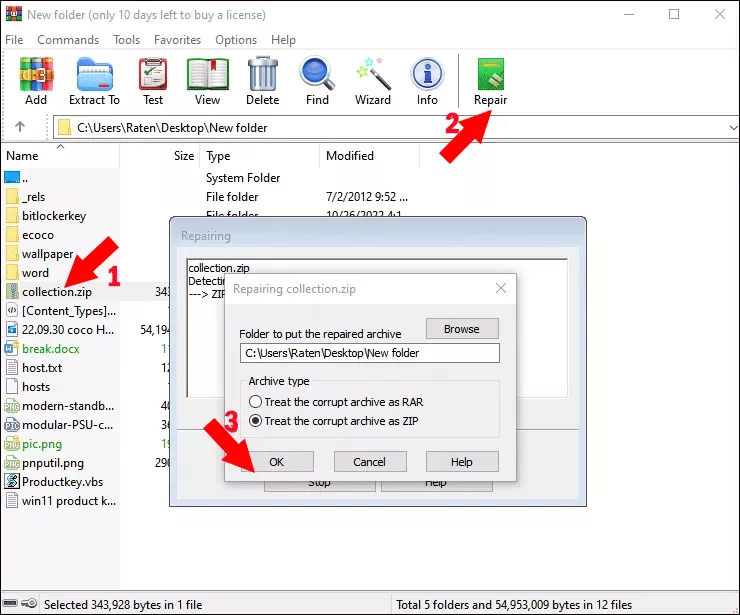Select Treat the corrupt archive as ZIP
The height and width of the screenshot is (615, 740).
point(256,421)
